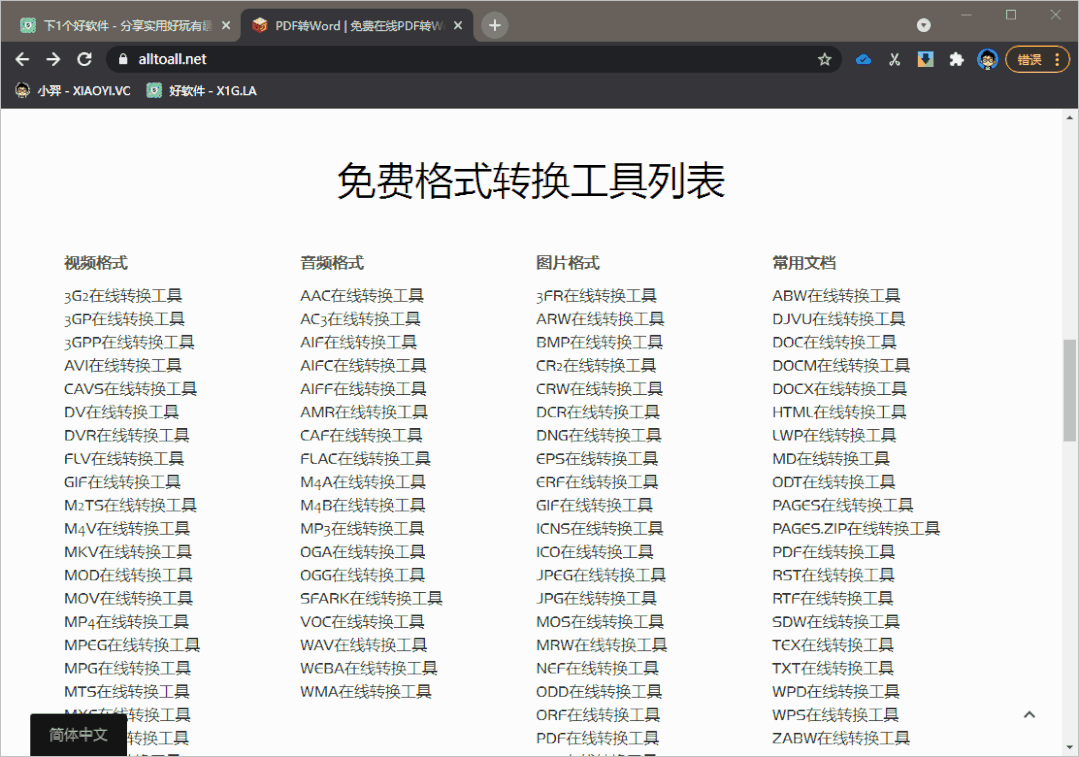Open 3G2在线转换工具 link
1079x757 pixels.
(122, 295)
